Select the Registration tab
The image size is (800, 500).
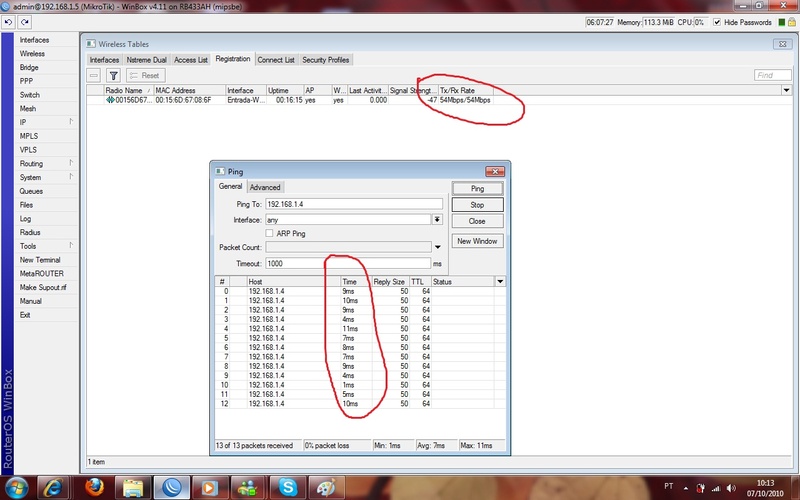[233, 59]
